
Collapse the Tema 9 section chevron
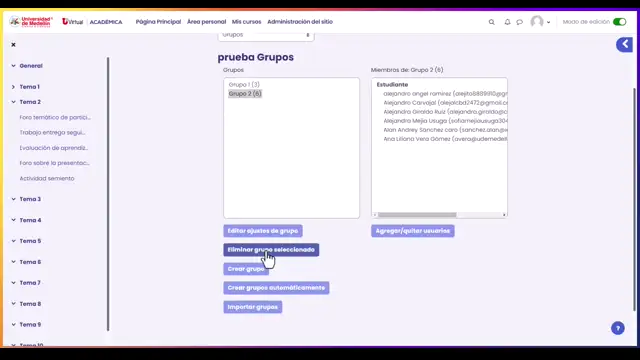[13, 324]
